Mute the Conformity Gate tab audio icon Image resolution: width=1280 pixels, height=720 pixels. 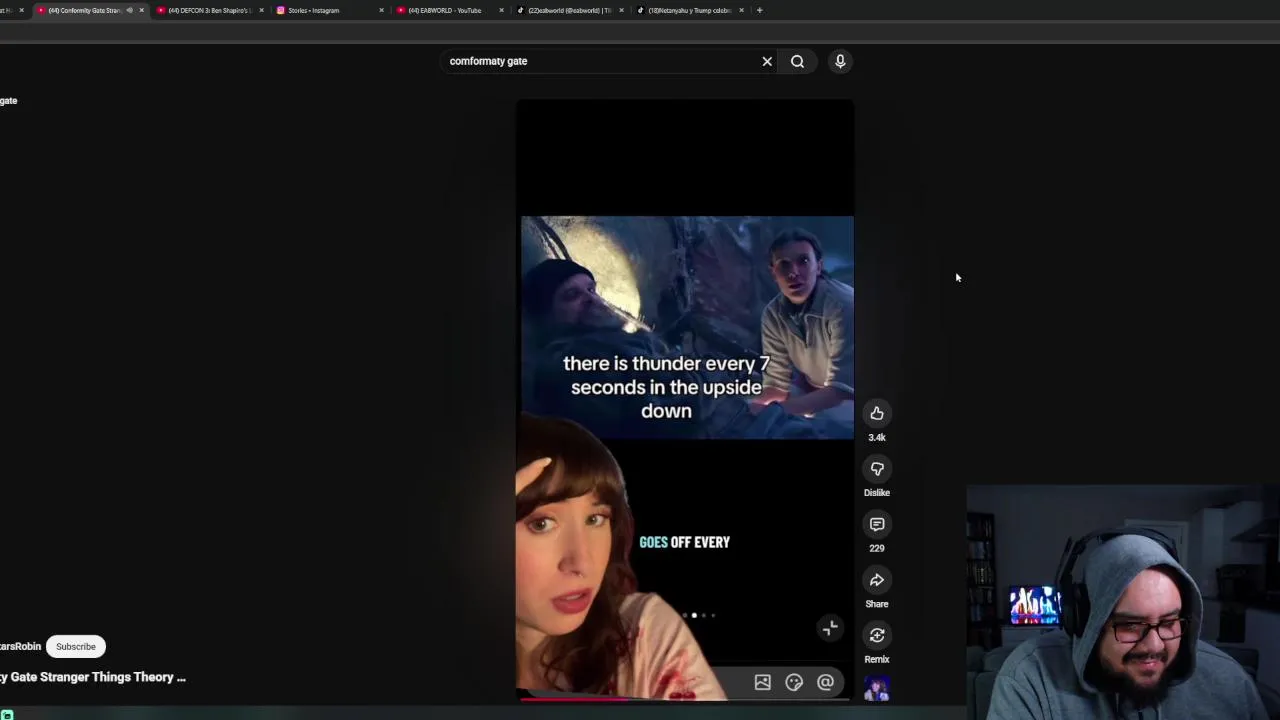129,10
